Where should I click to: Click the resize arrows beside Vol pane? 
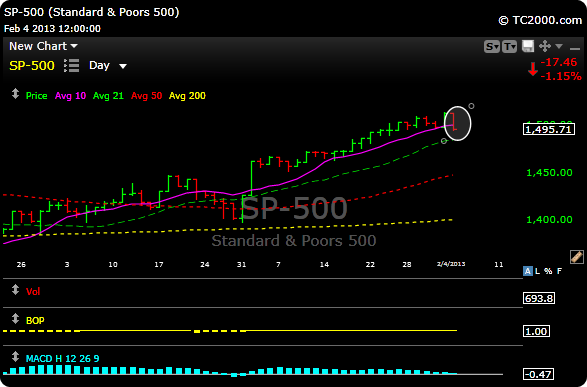coord(15,290)
